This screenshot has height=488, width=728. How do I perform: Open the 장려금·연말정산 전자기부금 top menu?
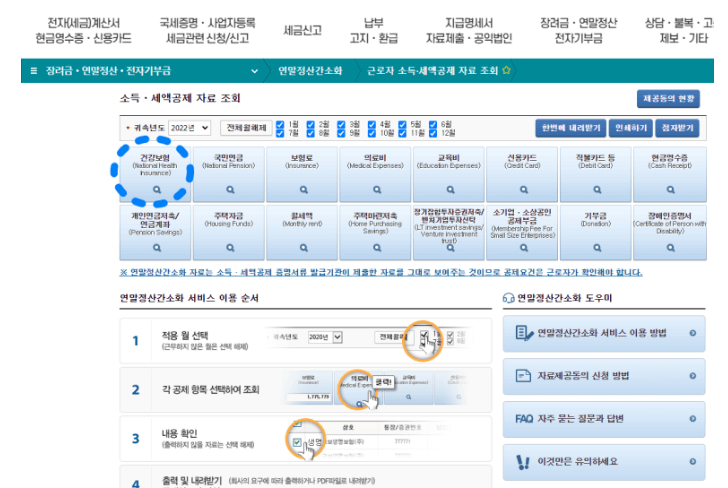tap(578, 30)
